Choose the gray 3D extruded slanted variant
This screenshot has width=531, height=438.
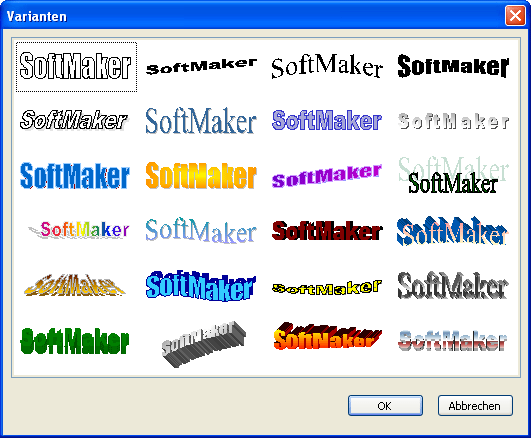(203, 344)
